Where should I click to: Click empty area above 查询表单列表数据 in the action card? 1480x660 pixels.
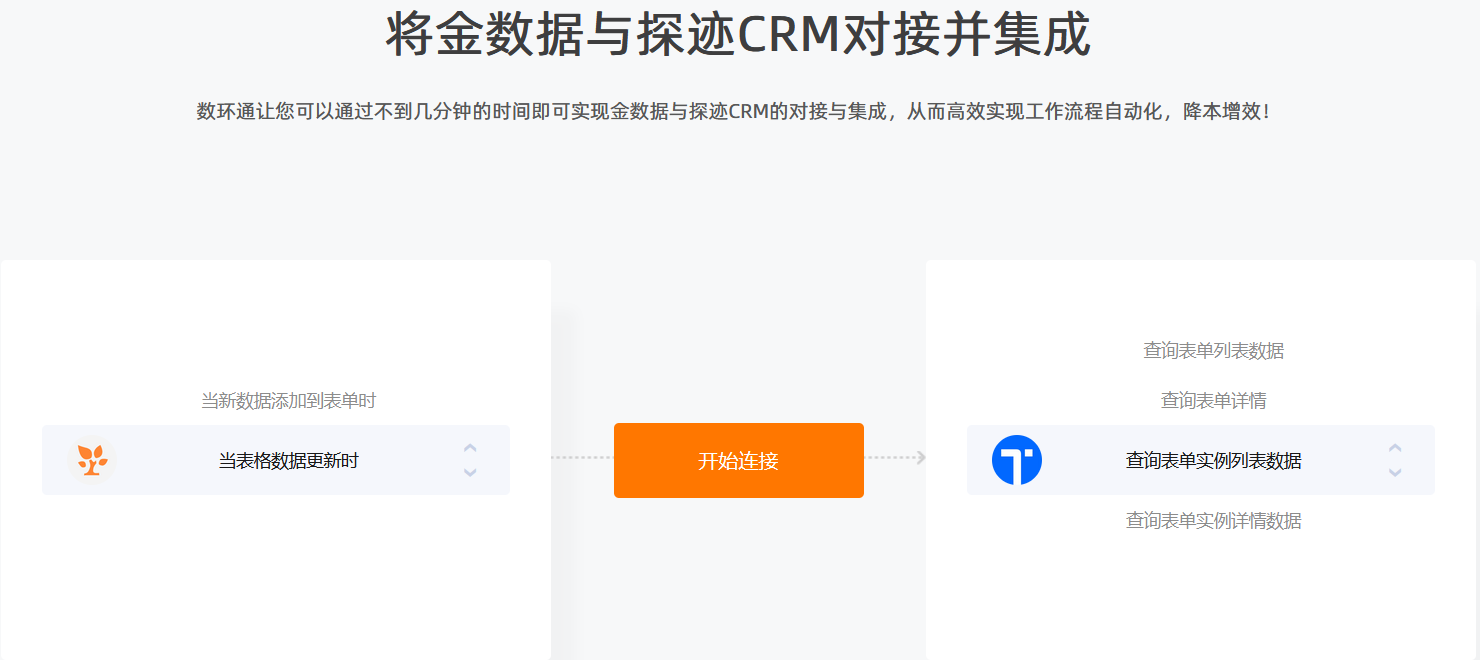tap(1201, 298)
